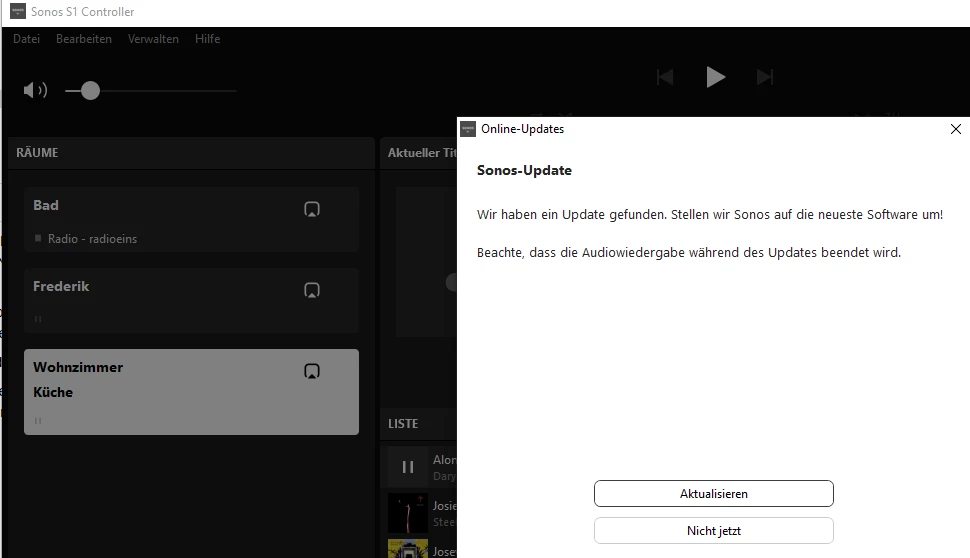Click the group icon for Wohnzimmer room
The width and height of the screenshot is (970, 558).
point(312,371)
